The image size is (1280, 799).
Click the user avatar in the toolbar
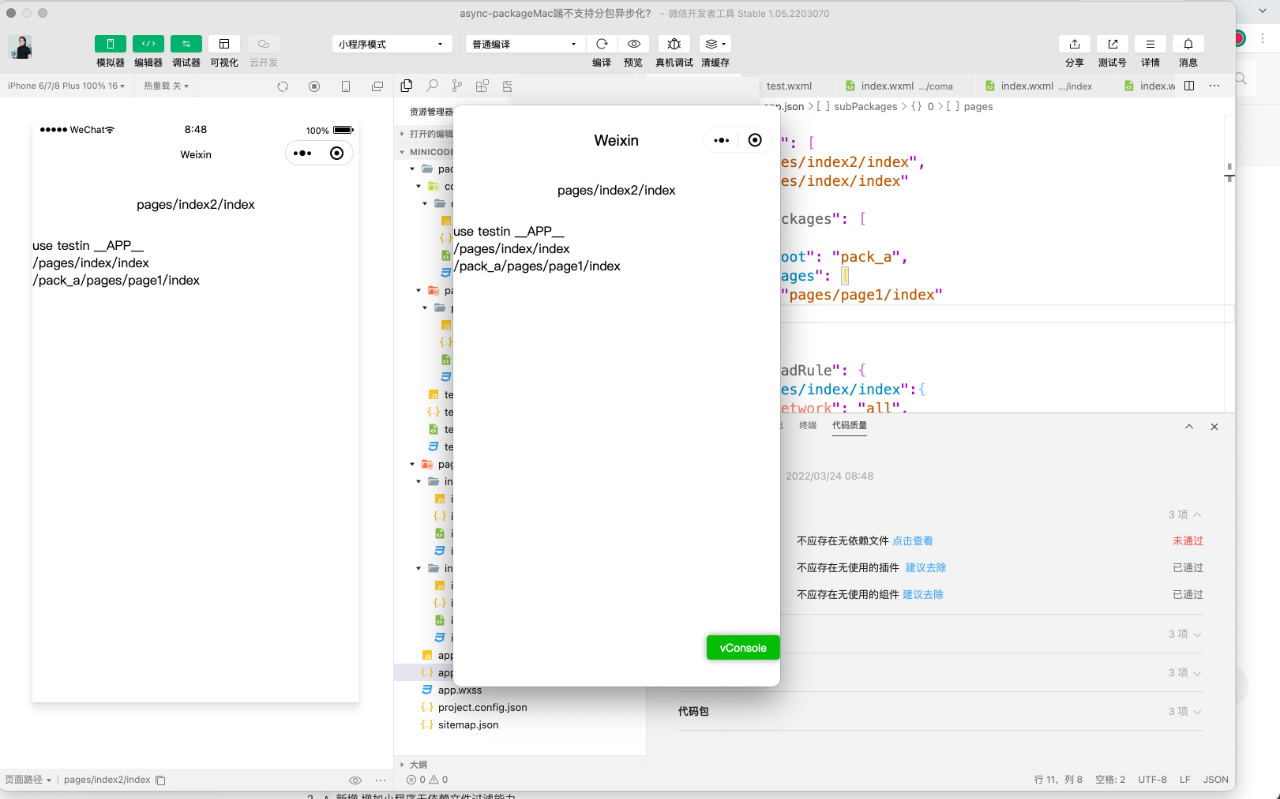click(21, 47)
